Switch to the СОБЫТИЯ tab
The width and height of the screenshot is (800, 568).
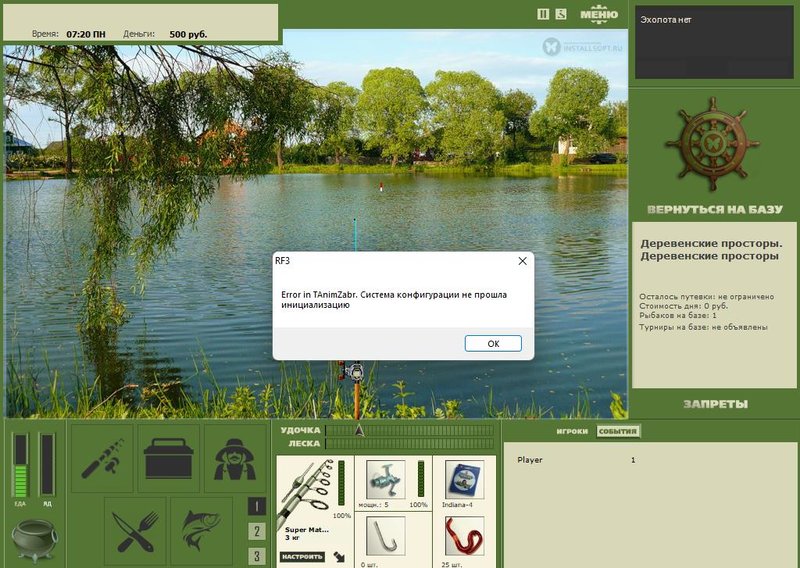(x=618, y=431)
